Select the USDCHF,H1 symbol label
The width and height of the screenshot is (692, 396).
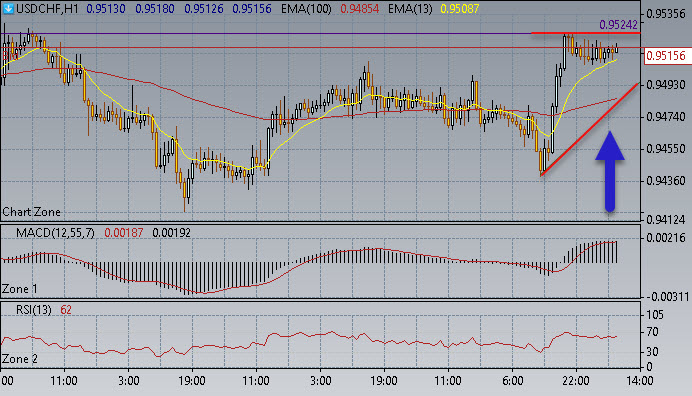coord(47,9)
